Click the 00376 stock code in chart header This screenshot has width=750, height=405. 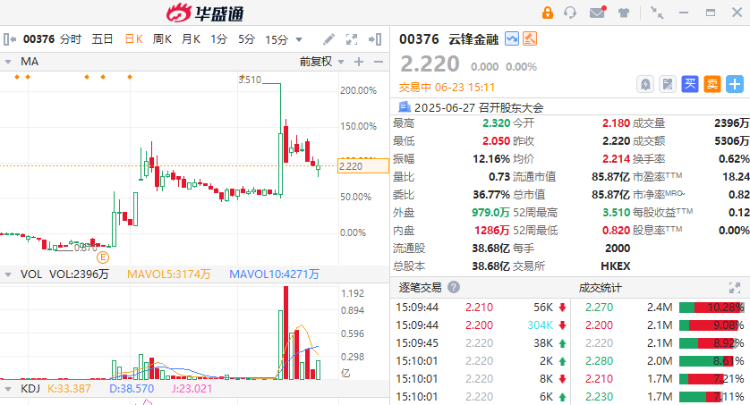tap(39, 39)
